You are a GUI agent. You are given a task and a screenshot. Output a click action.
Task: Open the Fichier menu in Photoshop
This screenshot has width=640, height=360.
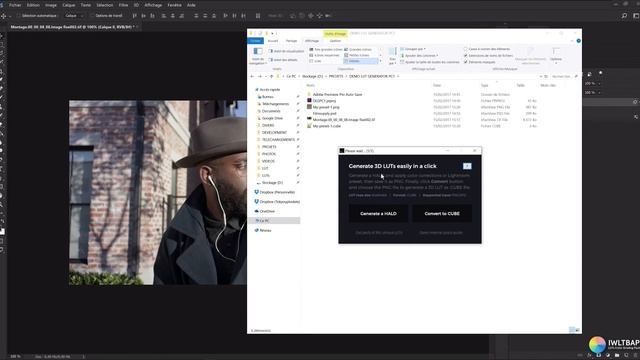15,5
